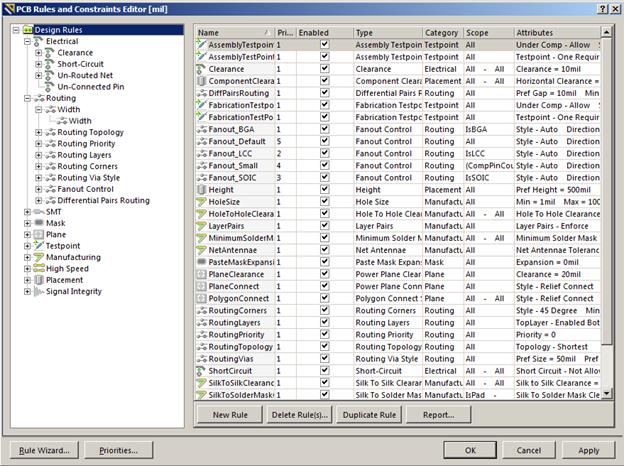This screenshot has height=466, width=624.
Task: Open the Priorities dialog
Action: click(119, 450)
